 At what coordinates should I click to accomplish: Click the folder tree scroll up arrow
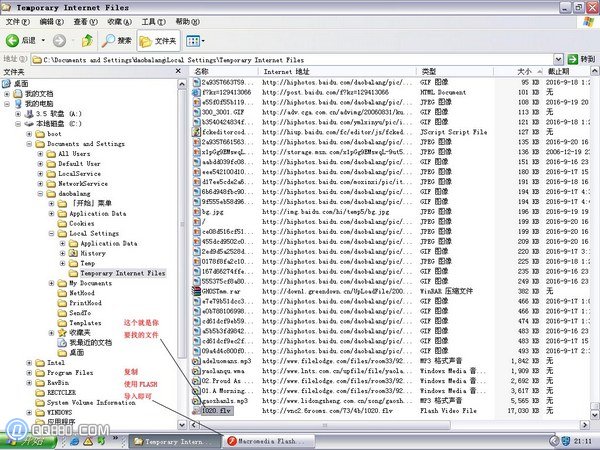tap(182, 84)
